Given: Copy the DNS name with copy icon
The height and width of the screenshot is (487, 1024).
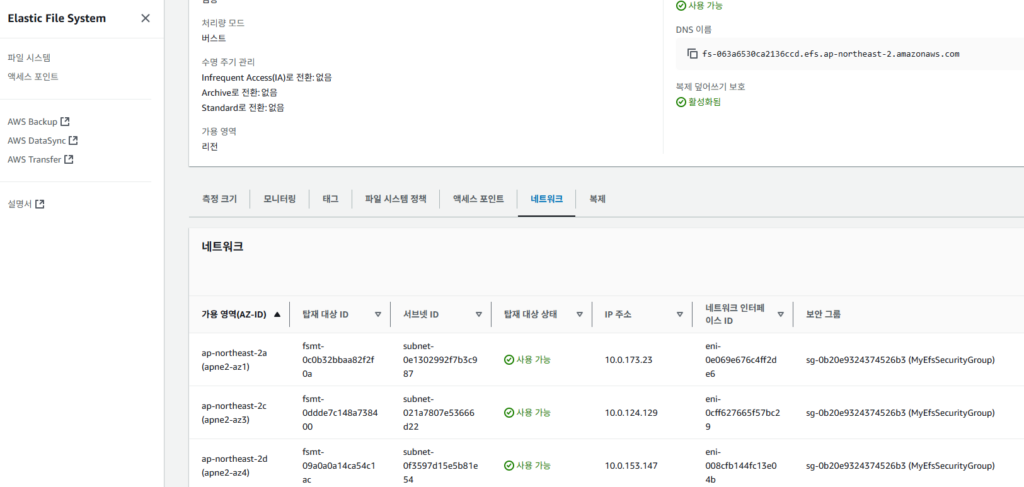Looking at the screenshot, I should click(692, 54).
